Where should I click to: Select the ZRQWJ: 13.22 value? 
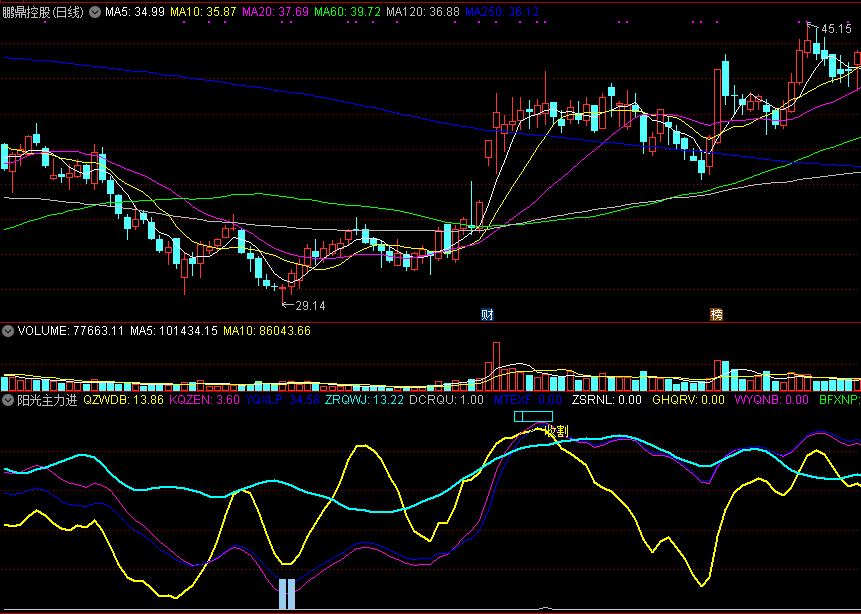pos(365,400)
